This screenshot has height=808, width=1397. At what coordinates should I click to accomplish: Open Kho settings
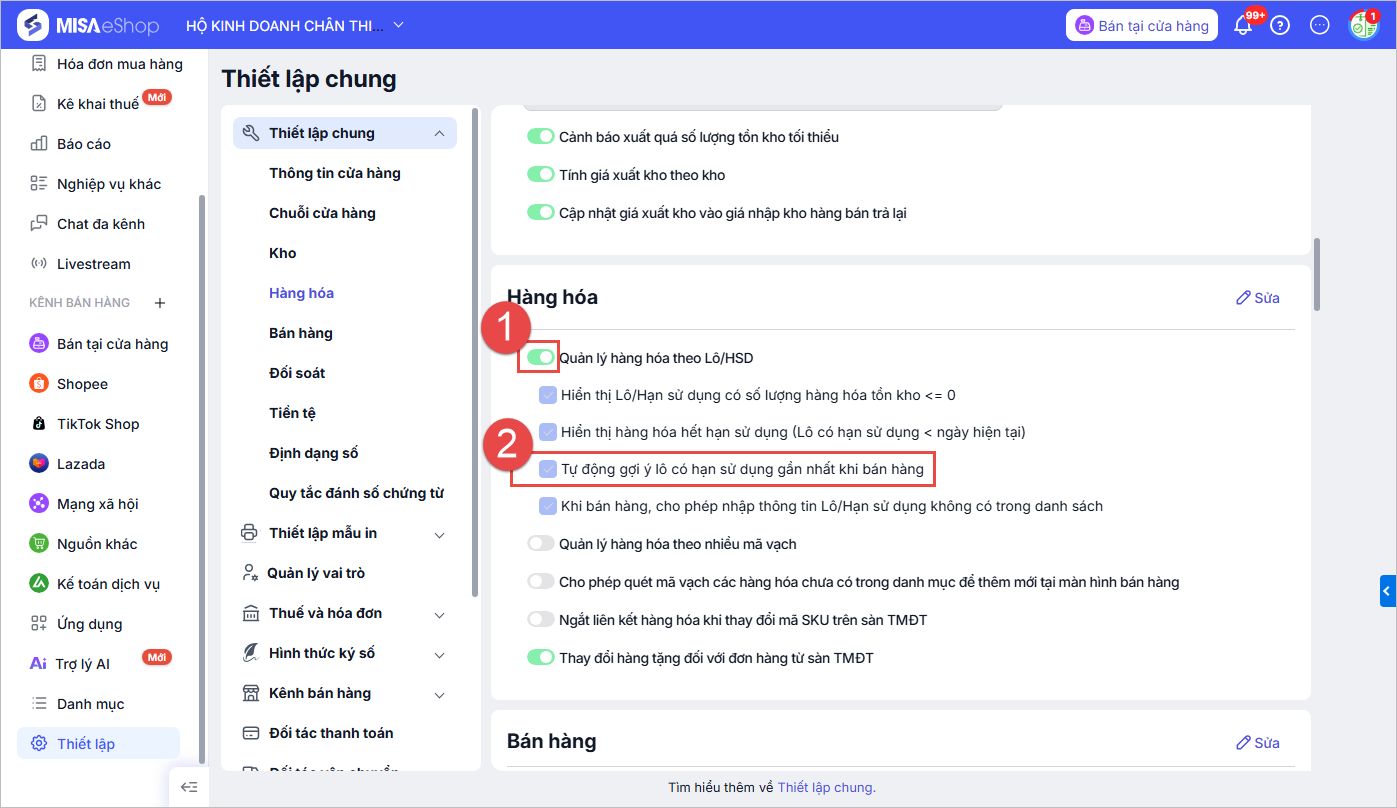pos(283,253)
